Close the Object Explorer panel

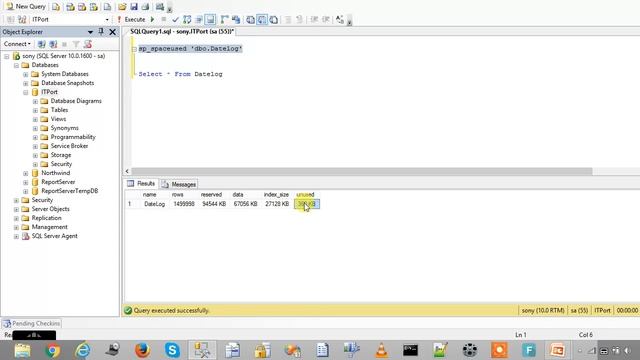coord(113,32)
